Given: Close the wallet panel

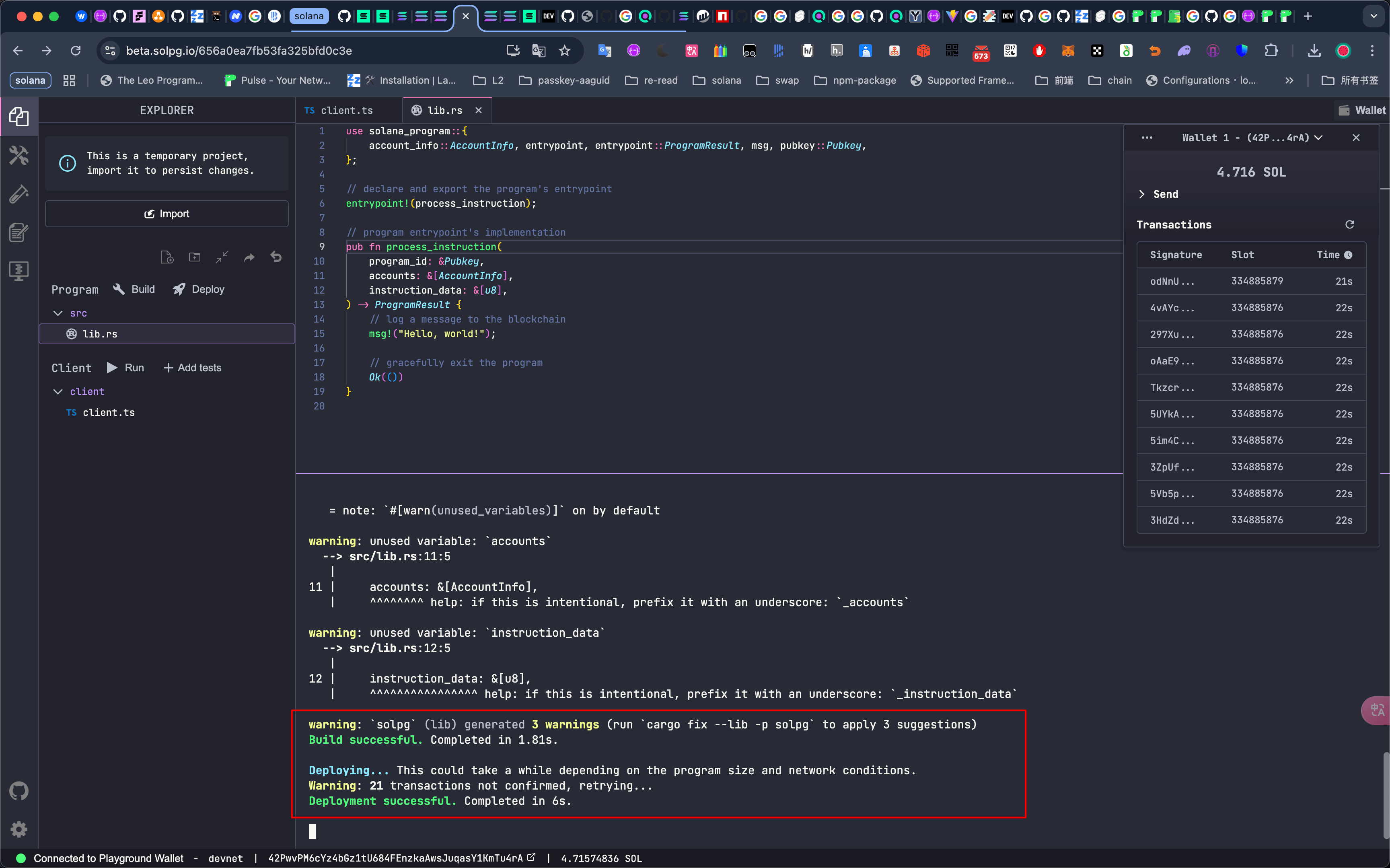Looking at the screenshot, I should [1356, 138].
